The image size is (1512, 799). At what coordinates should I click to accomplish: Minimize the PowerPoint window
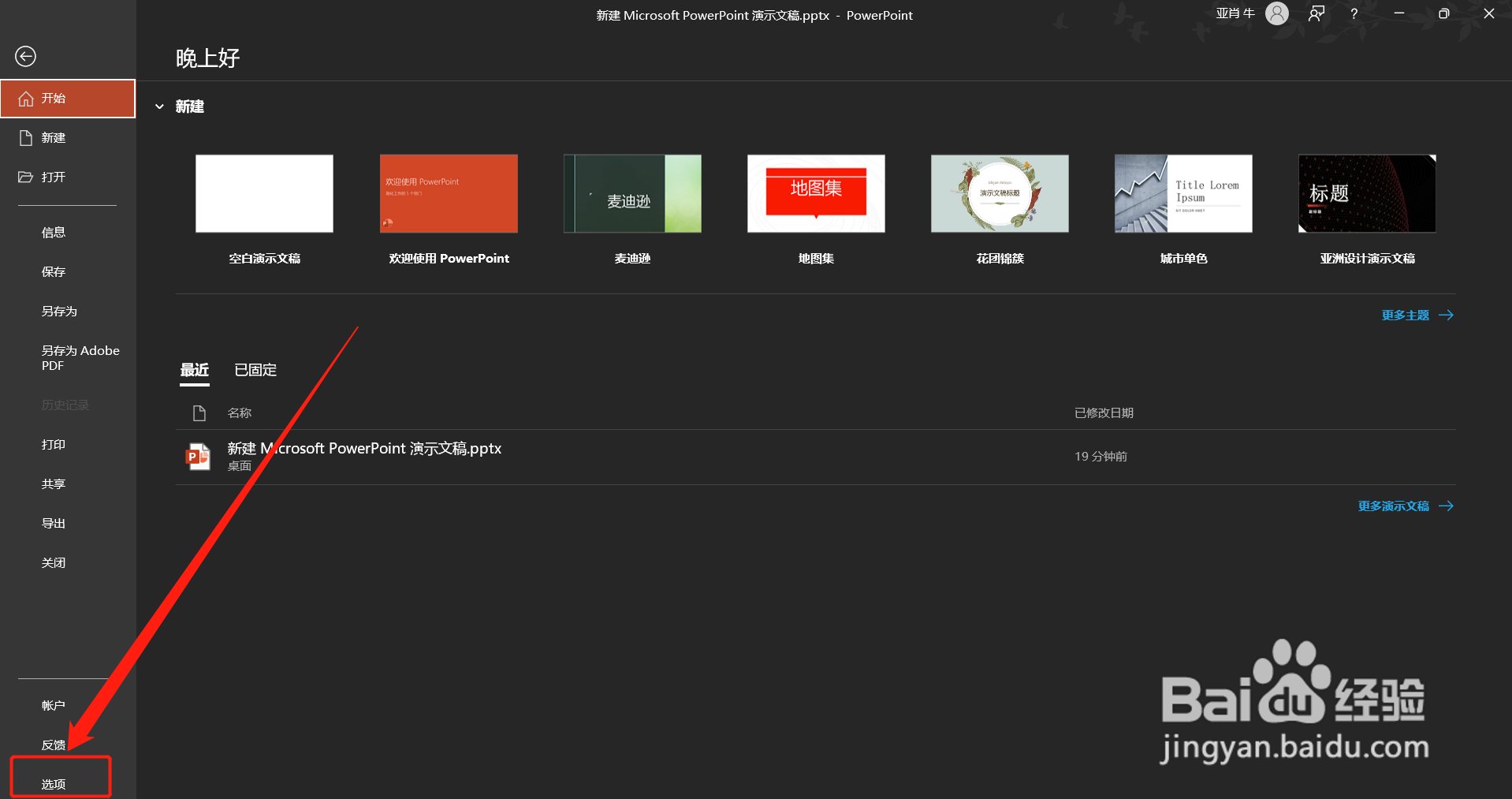click(x=1398, y=13)
